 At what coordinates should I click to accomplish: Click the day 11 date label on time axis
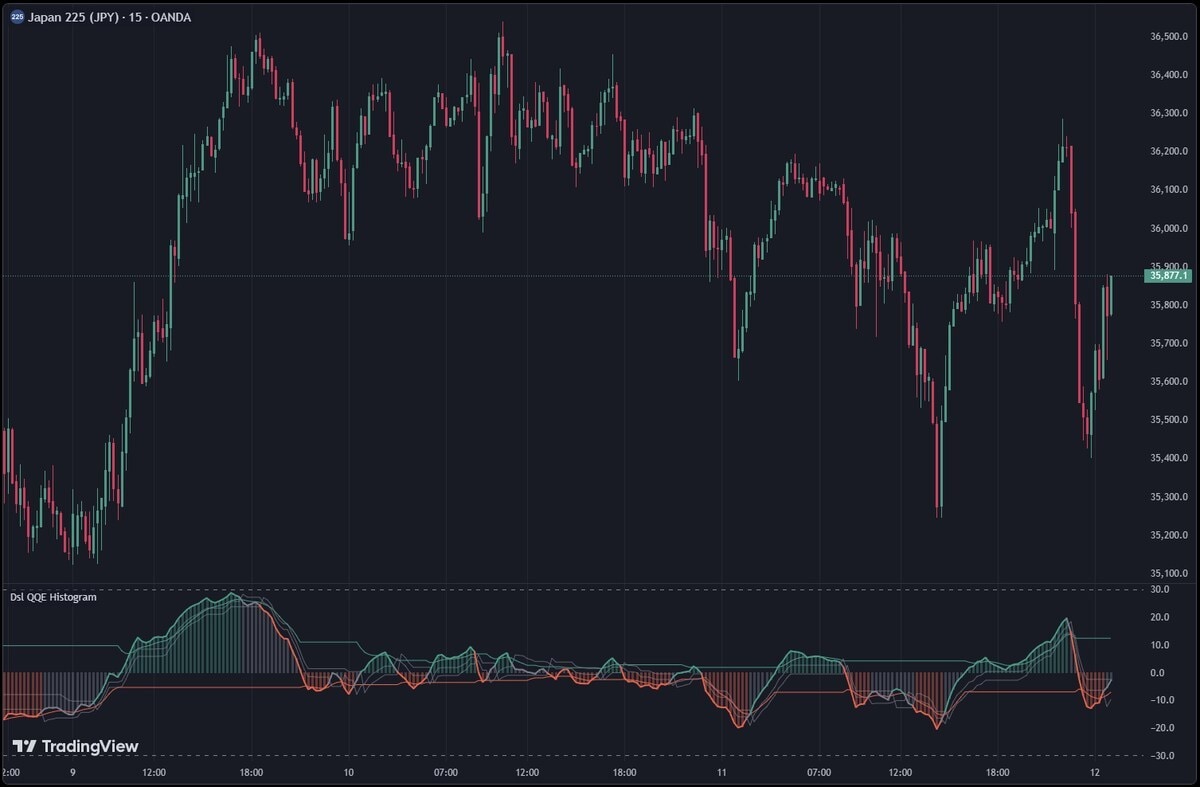pyautogui.click(x=721, y=773)
